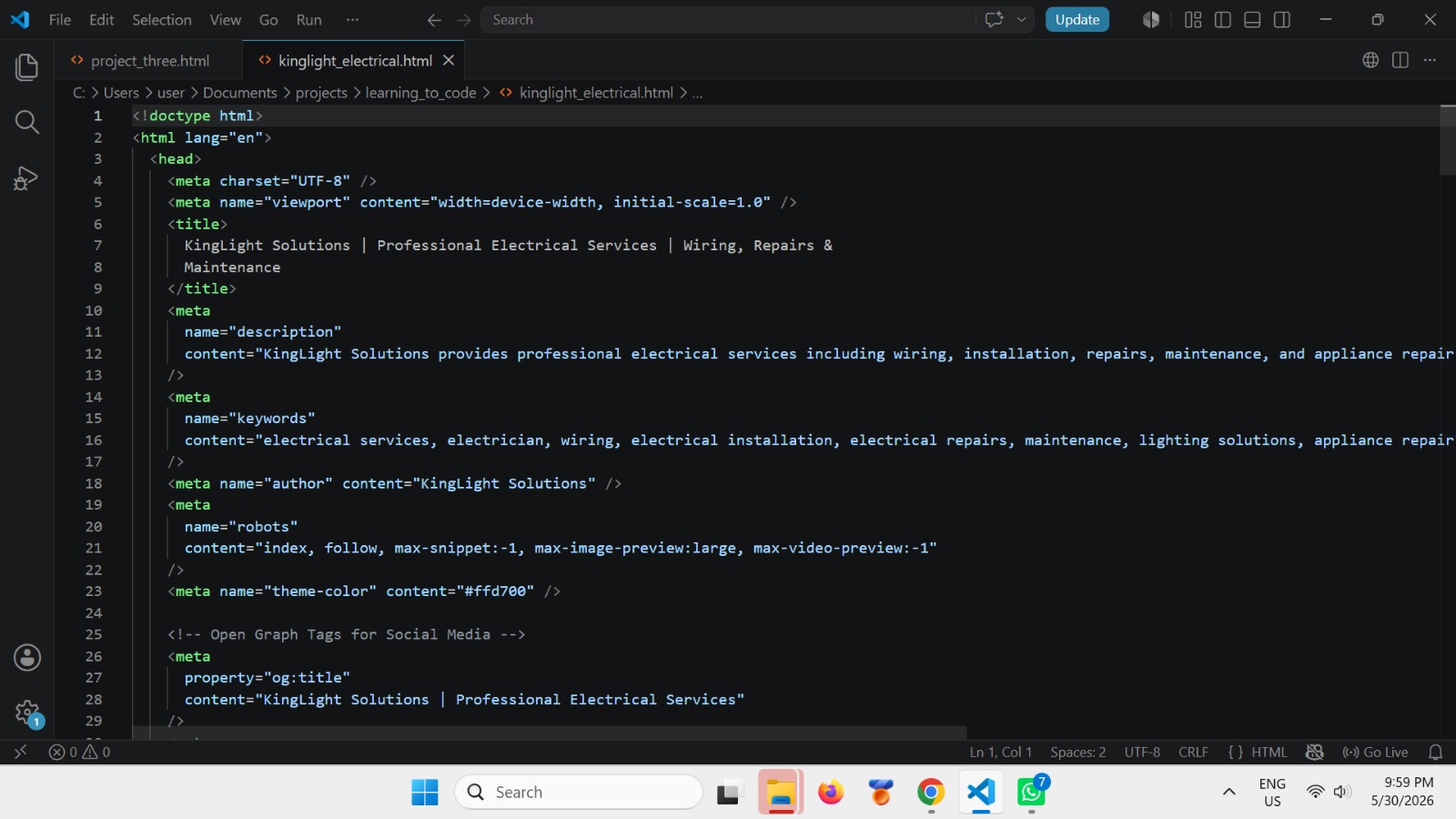The image size is (1456, 819).
Task: Open the Run menu
Action: [x=309, y=20]
